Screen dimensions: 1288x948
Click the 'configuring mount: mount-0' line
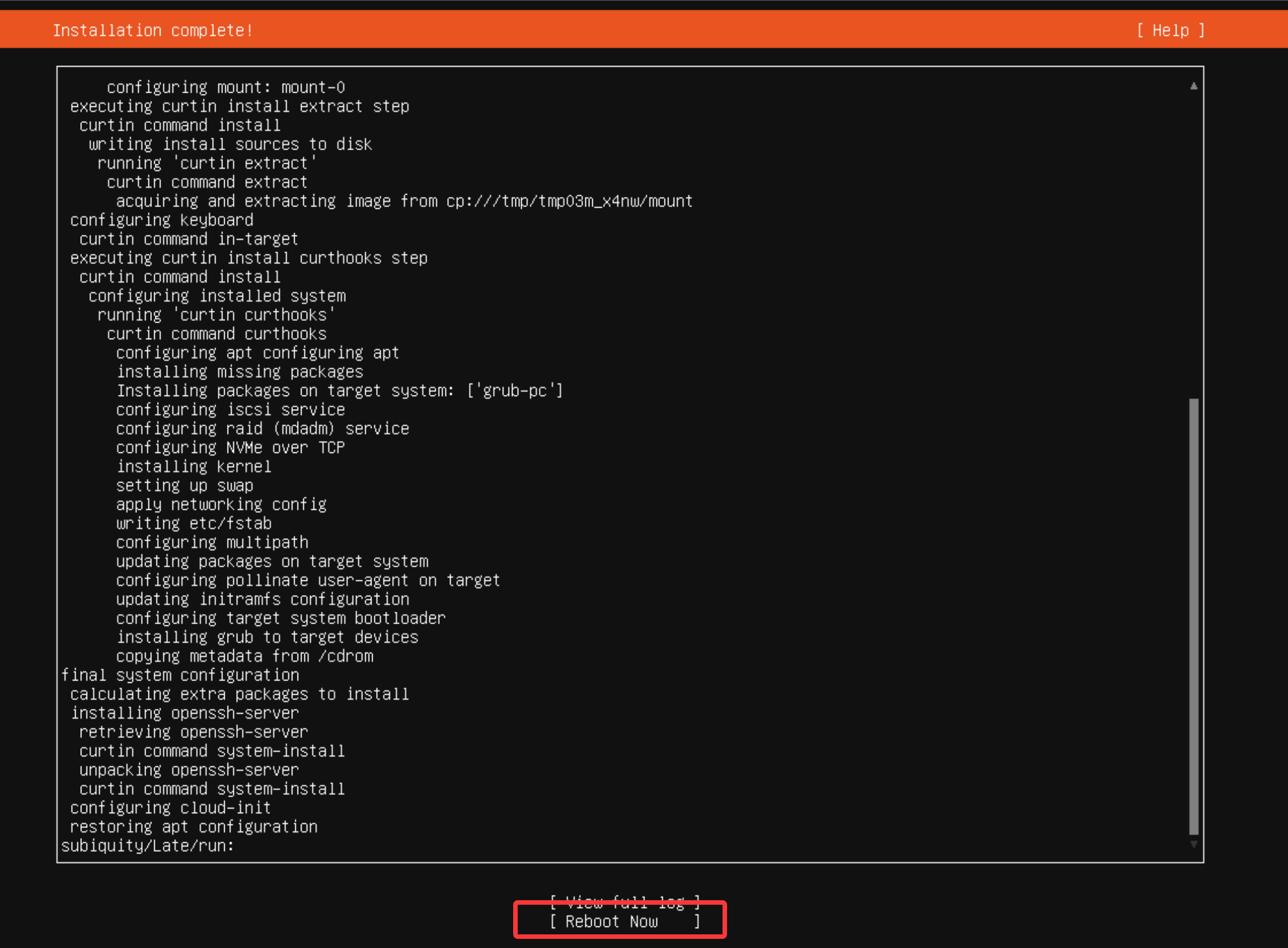[x=225, y=88]
